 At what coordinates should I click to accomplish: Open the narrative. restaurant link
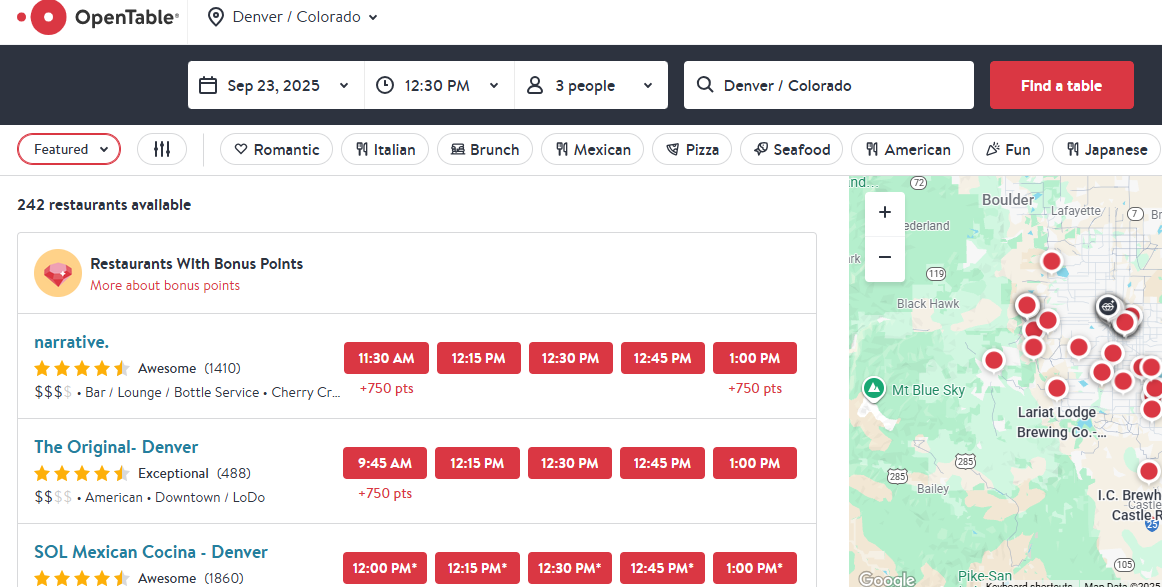pyautogui.click(x=71, y=342)
